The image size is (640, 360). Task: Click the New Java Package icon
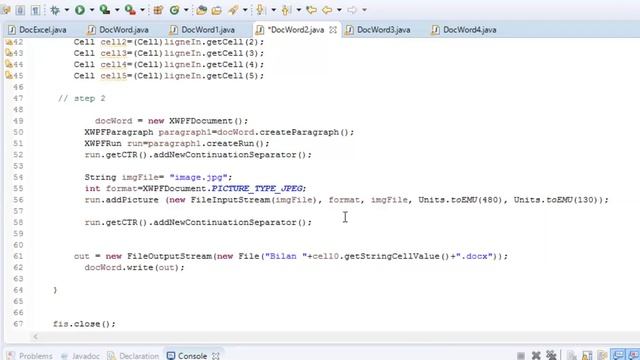tap(158, 10)
